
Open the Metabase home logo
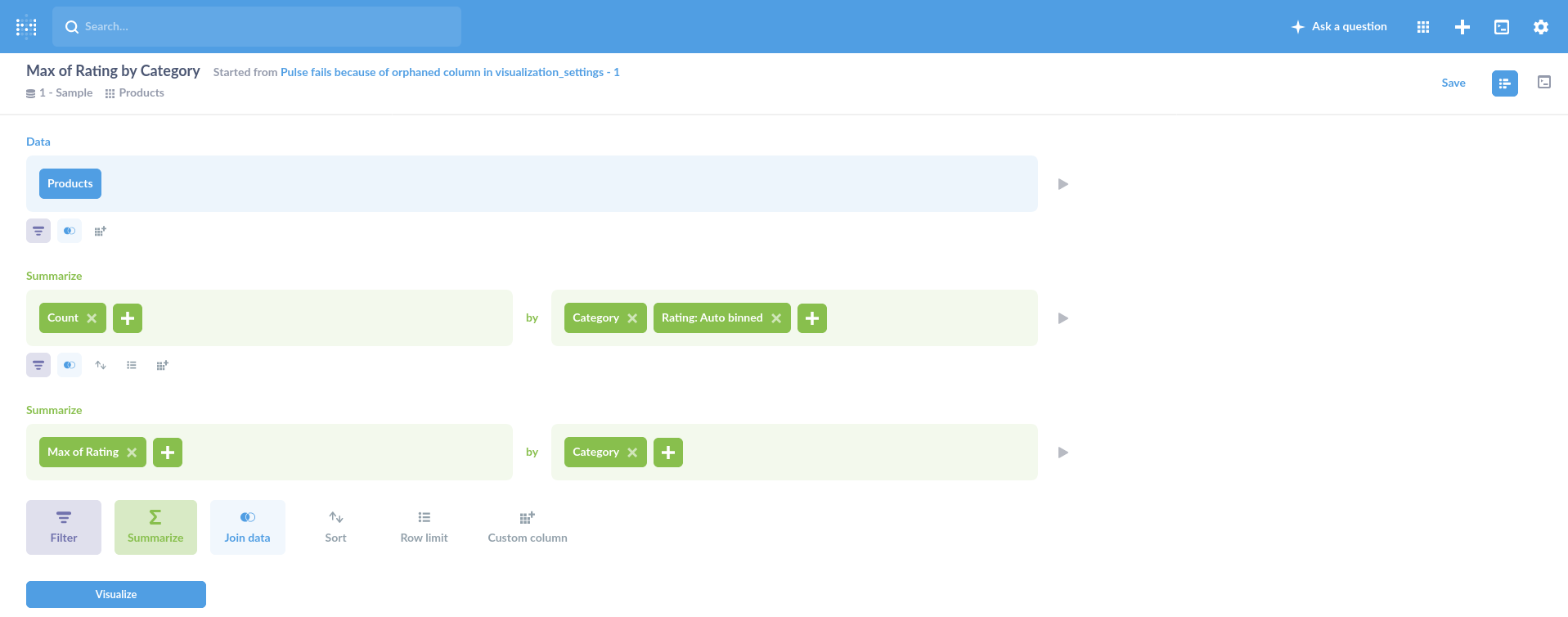[x=26, y=27]
